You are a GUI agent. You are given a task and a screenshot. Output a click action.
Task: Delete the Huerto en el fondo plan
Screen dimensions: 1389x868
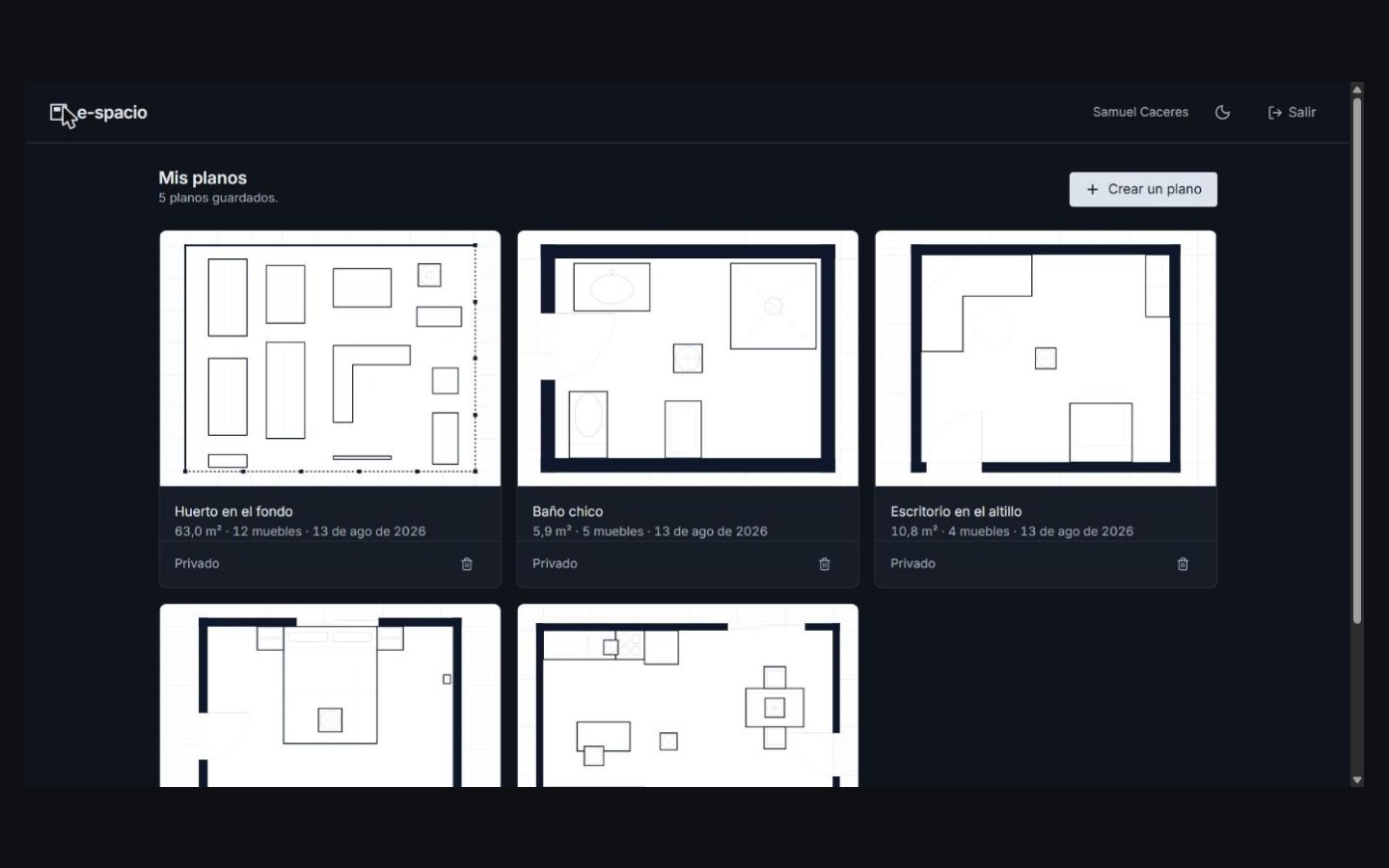coord(467,564)
